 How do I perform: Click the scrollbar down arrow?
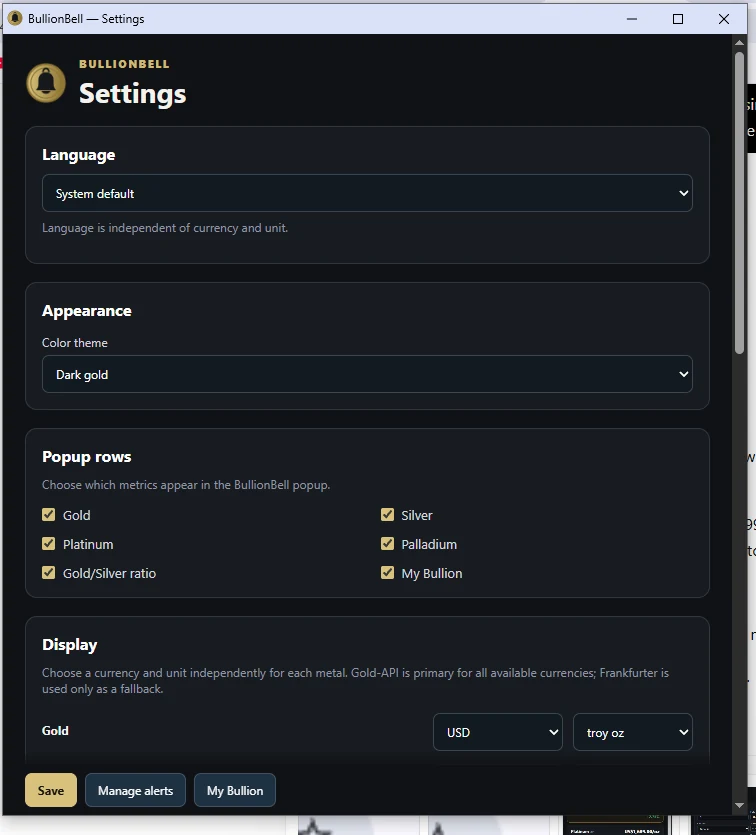(739, 805)
